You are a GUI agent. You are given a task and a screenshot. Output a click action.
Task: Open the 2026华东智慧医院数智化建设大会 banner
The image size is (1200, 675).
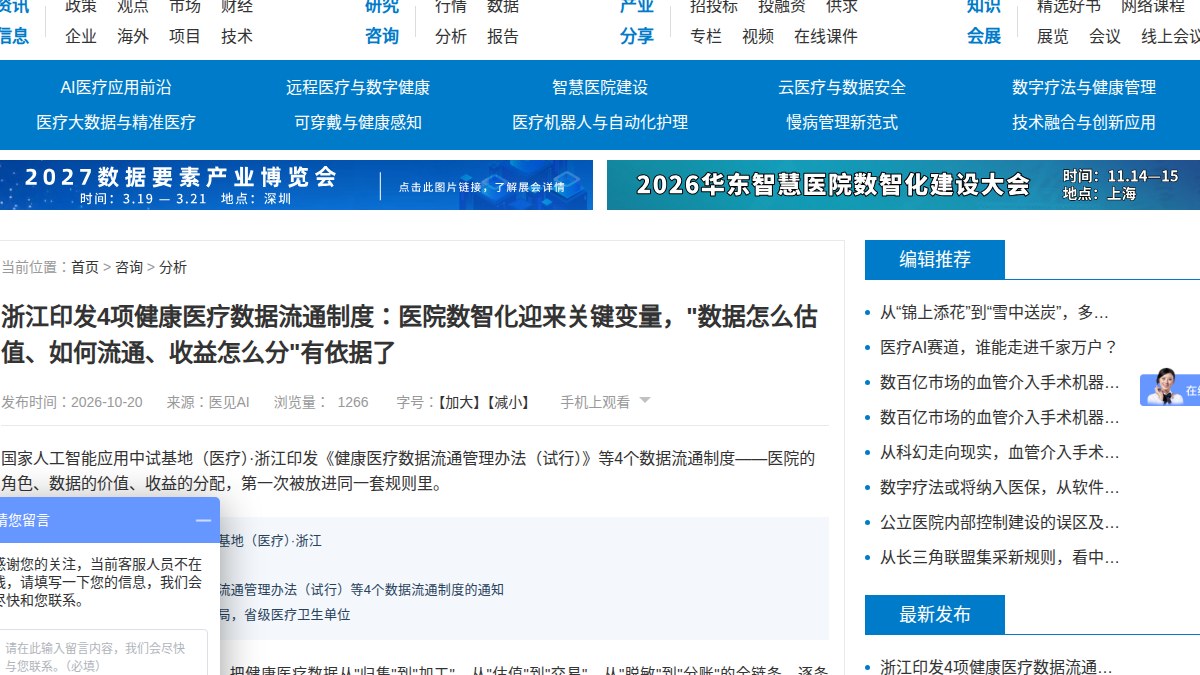coord(903,185)
